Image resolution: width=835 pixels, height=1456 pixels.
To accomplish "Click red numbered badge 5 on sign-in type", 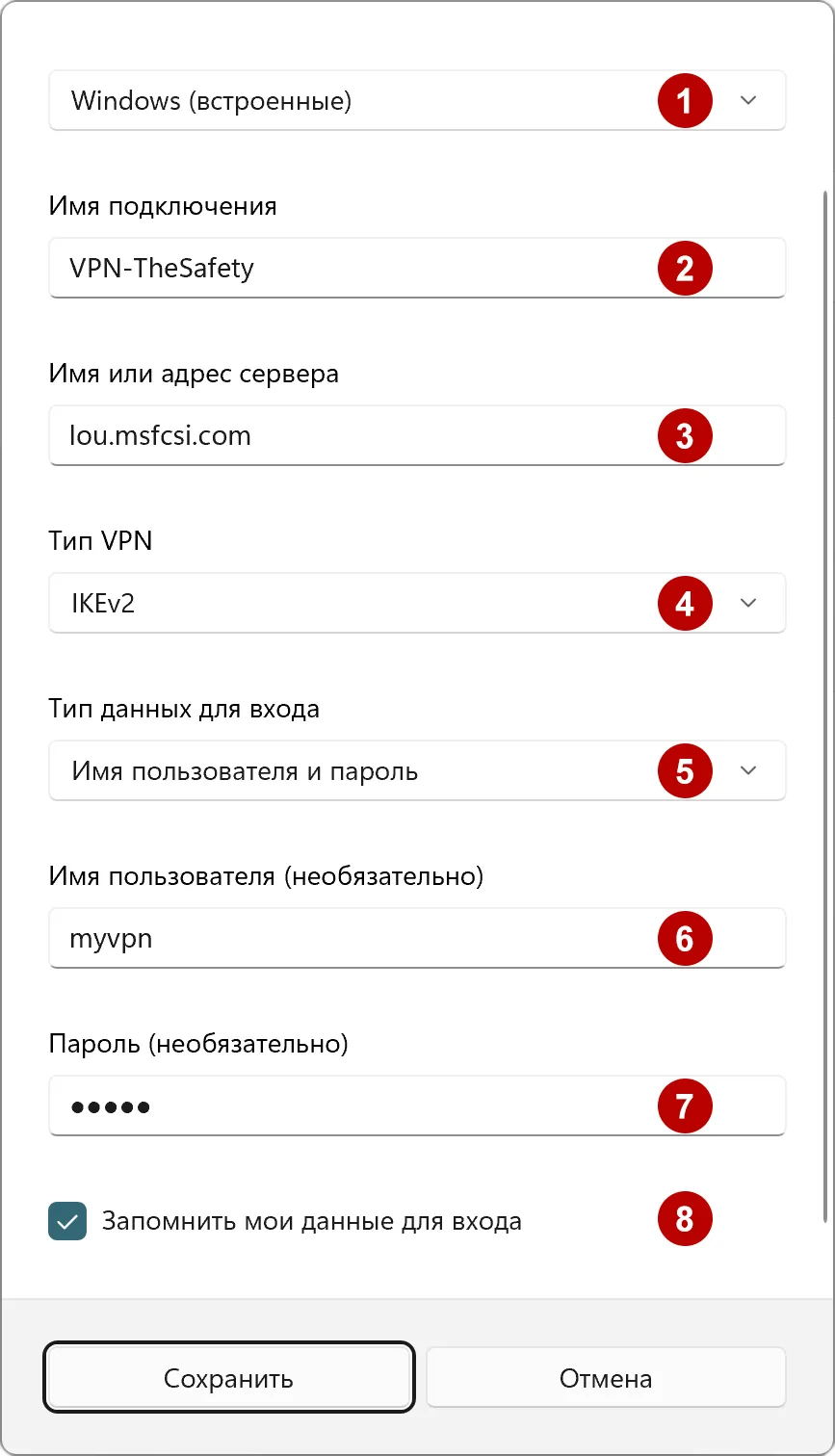I will [685, 770].
